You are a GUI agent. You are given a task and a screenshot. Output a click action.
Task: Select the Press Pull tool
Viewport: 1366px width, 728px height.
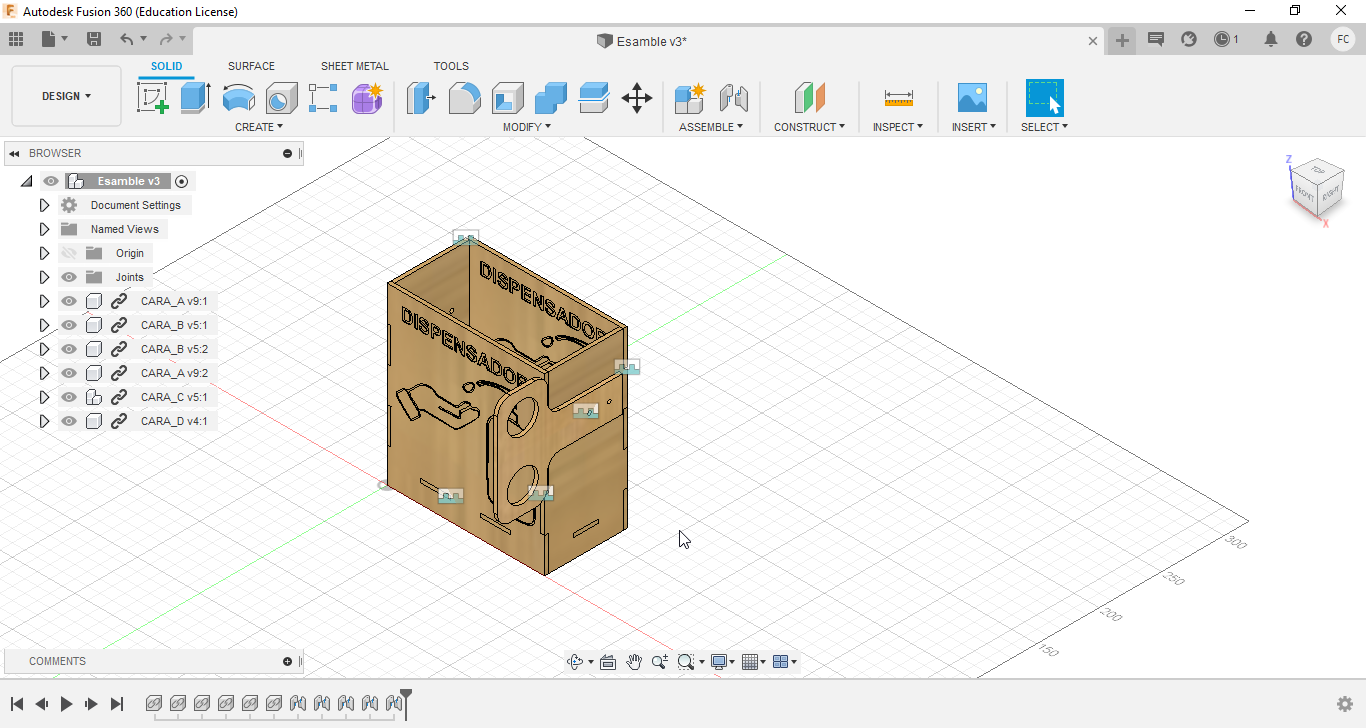(x=421, y=98)
